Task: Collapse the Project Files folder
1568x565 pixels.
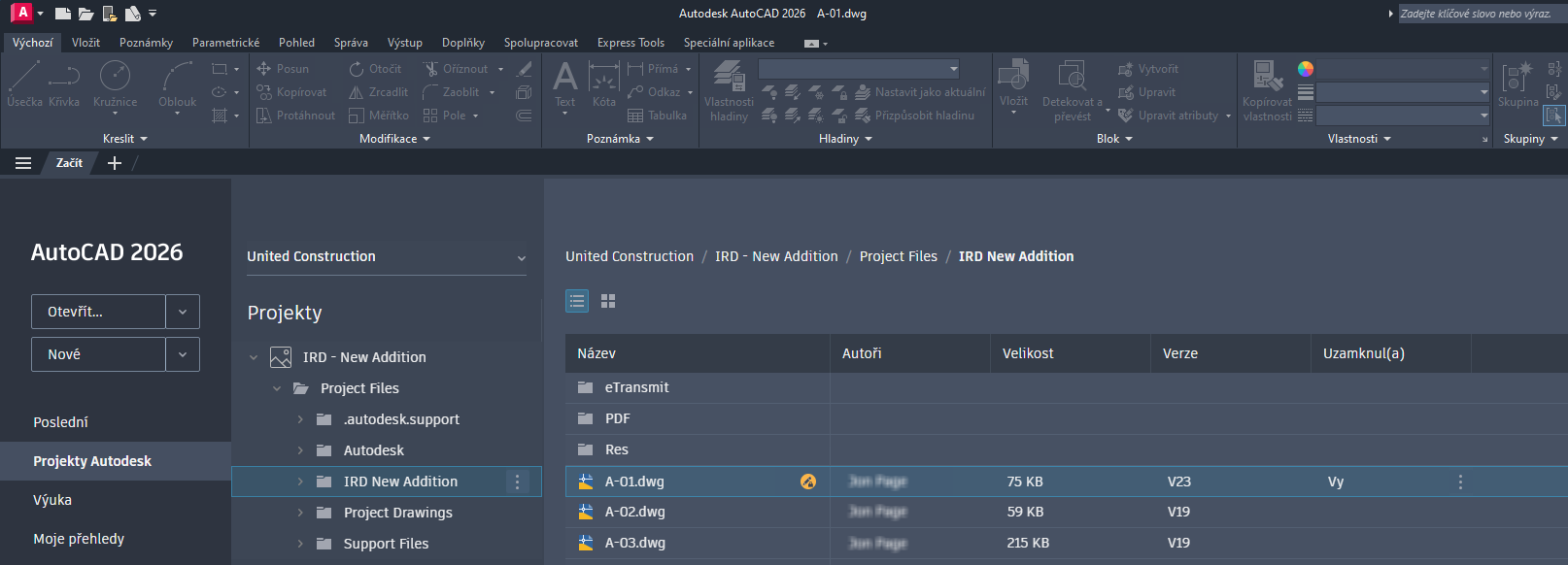Action: click(x=277, y=388)
